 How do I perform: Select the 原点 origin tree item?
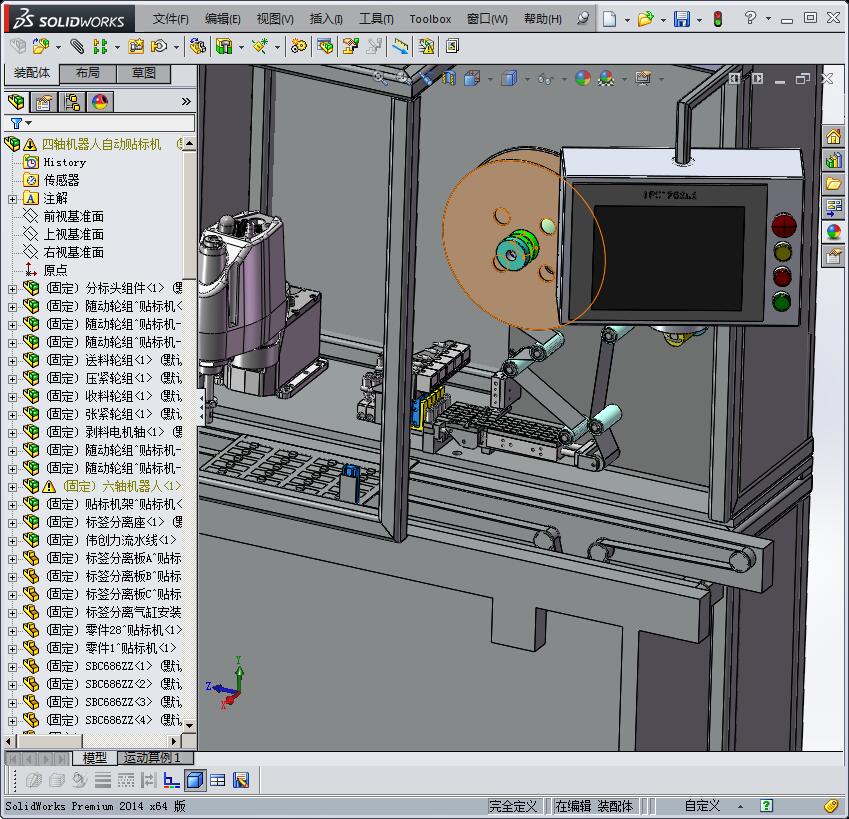[x=55, y=271]
